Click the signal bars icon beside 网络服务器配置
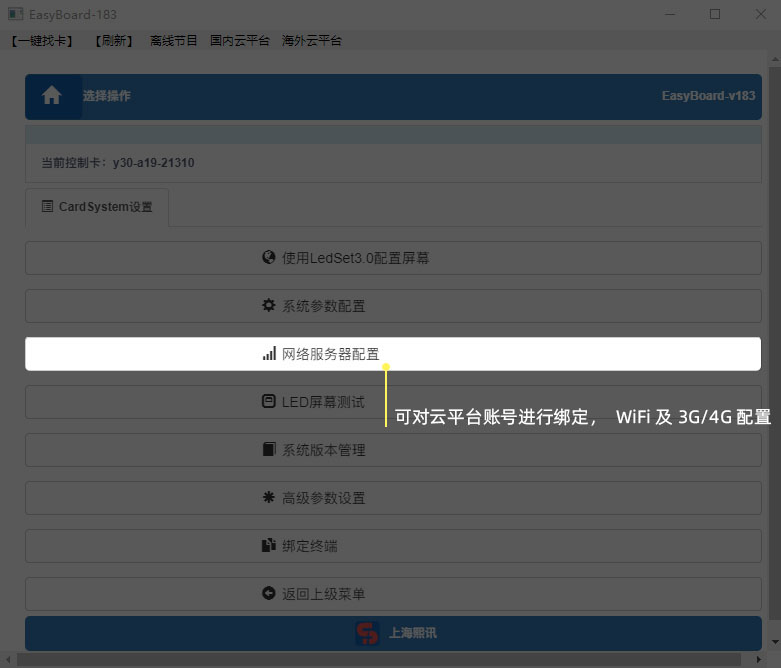The image size is (781, 668). tap(269, 353)
